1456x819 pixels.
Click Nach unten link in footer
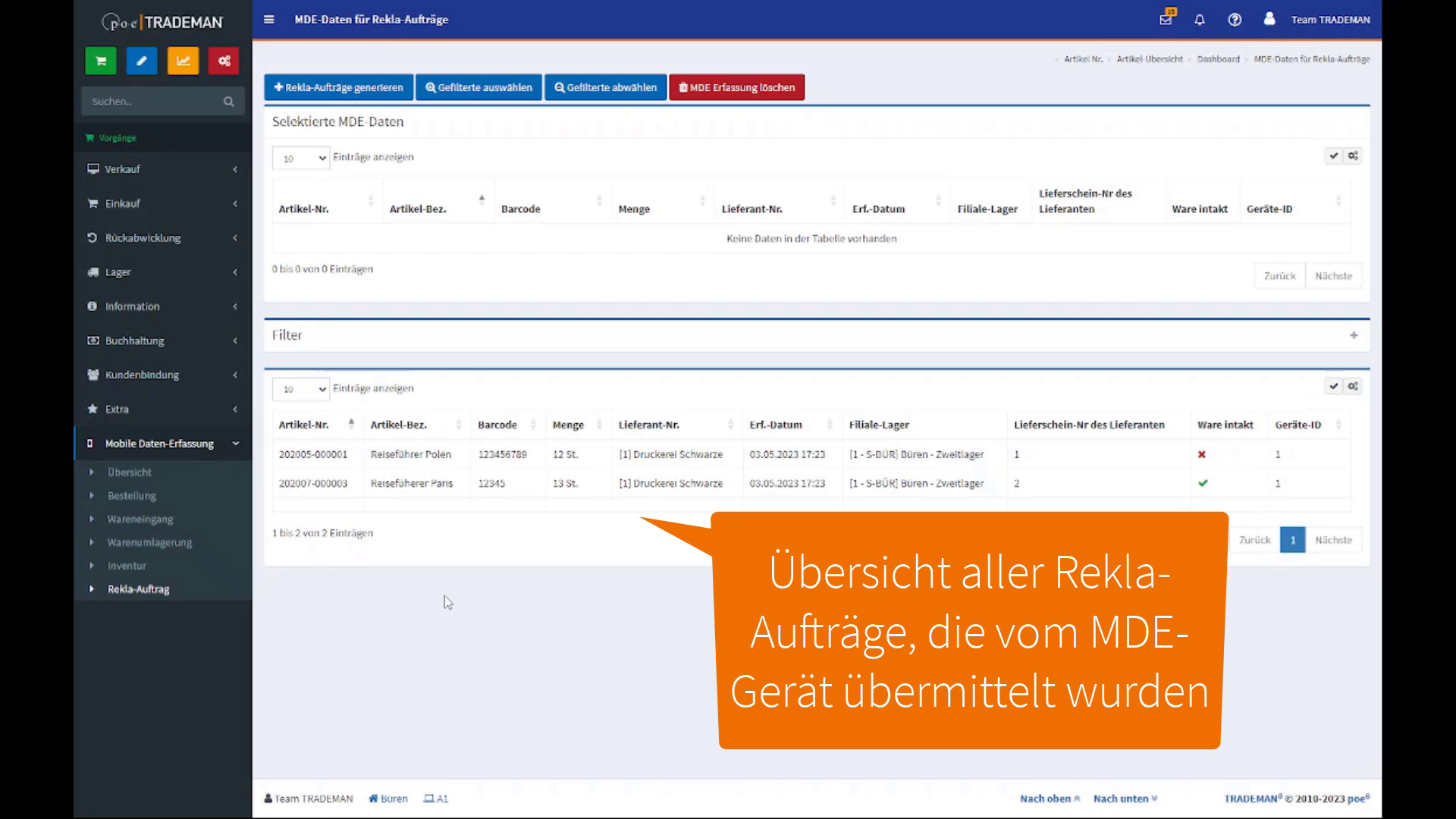pos(1125,799)
